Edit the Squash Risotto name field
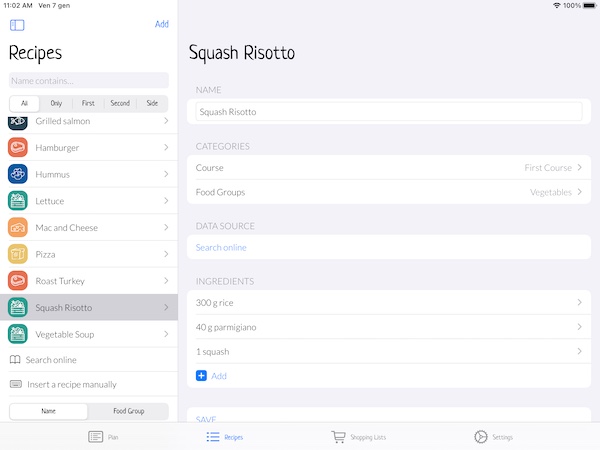Screen dimensions: 600x450 tap(389, 112)
